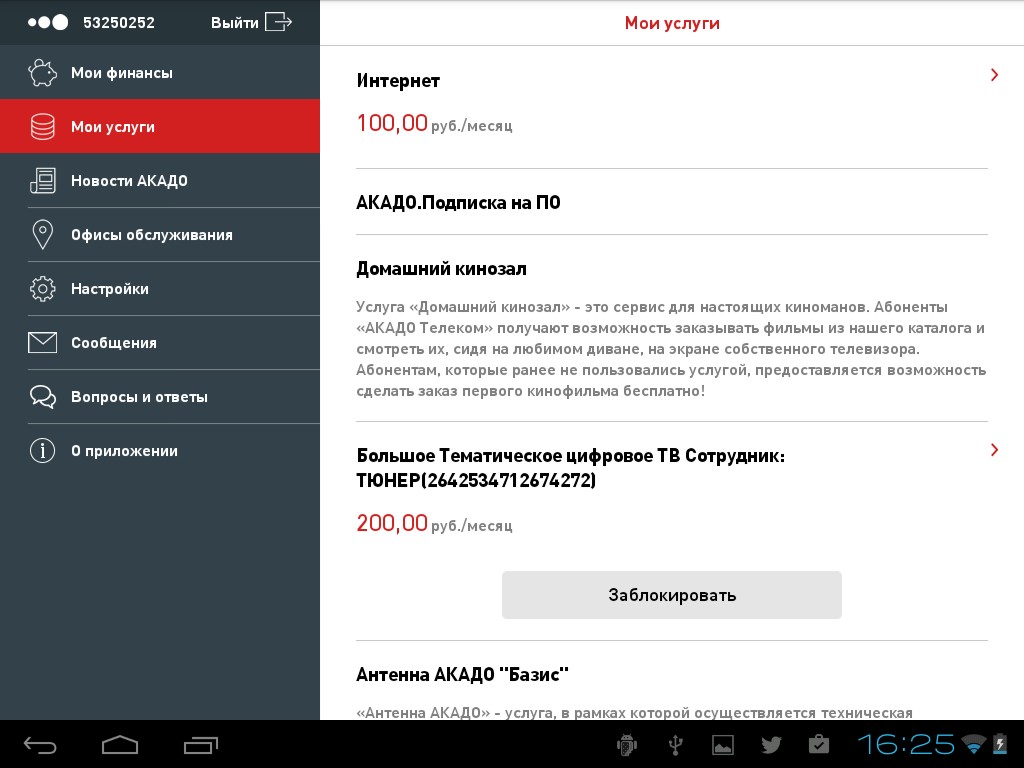Image resolution: width=1024 pixels, height=768 pixels.
Task: Open О приложении menu item
Action: [160, 451]
